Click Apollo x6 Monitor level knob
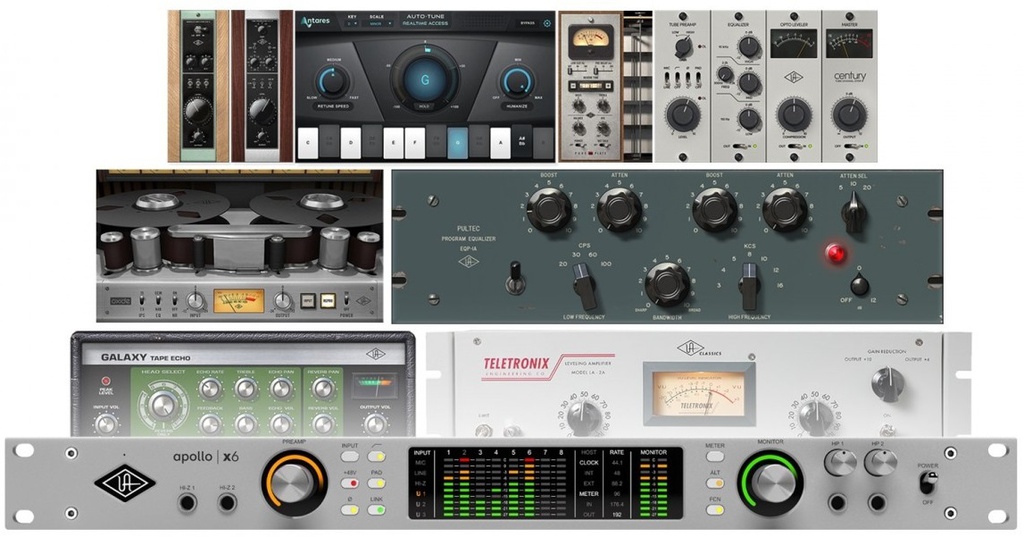This screenshot has height=537, width=1024. click(x=770, y=483)
